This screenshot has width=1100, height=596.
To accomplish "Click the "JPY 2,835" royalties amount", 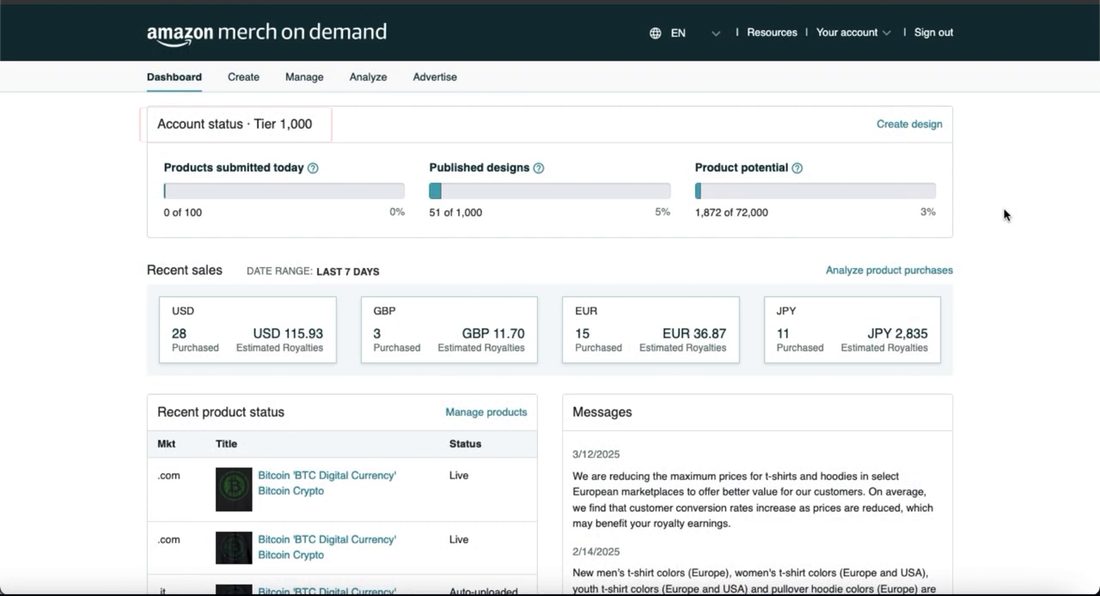I will (x=897, y=334).
